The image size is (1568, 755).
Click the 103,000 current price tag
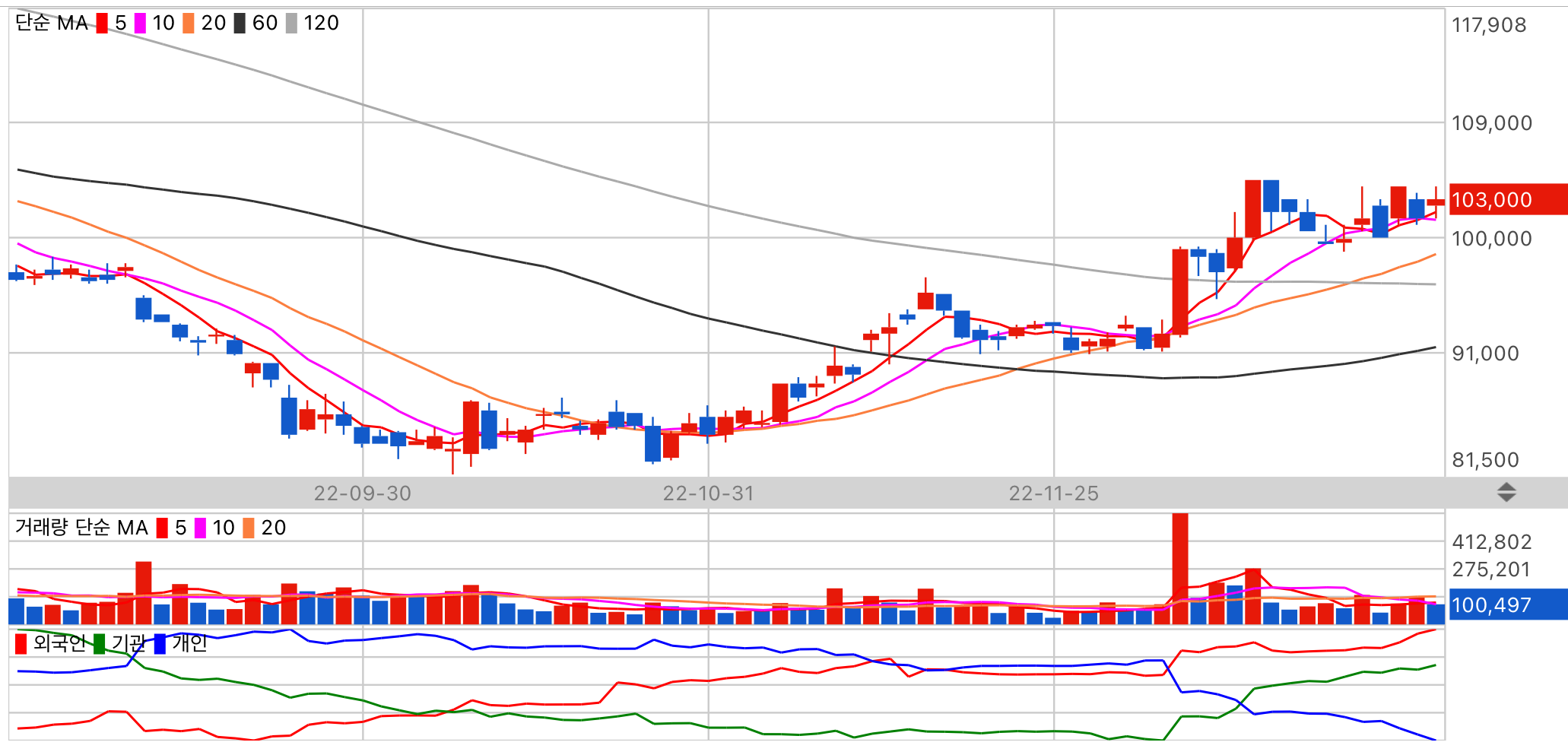[x=1508, y=200]
